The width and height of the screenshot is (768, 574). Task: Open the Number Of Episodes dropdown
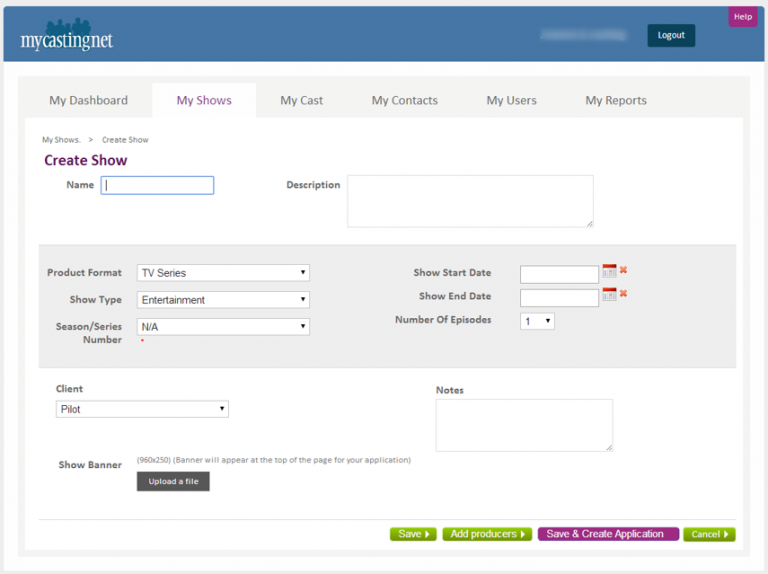537,321
